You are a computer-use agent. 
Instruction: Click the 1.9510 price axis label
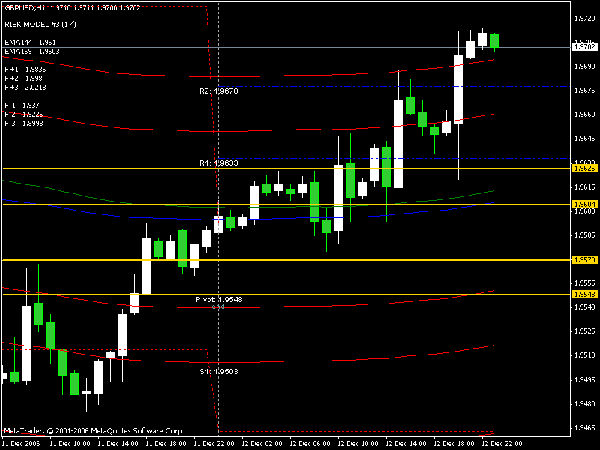(585, 355)
